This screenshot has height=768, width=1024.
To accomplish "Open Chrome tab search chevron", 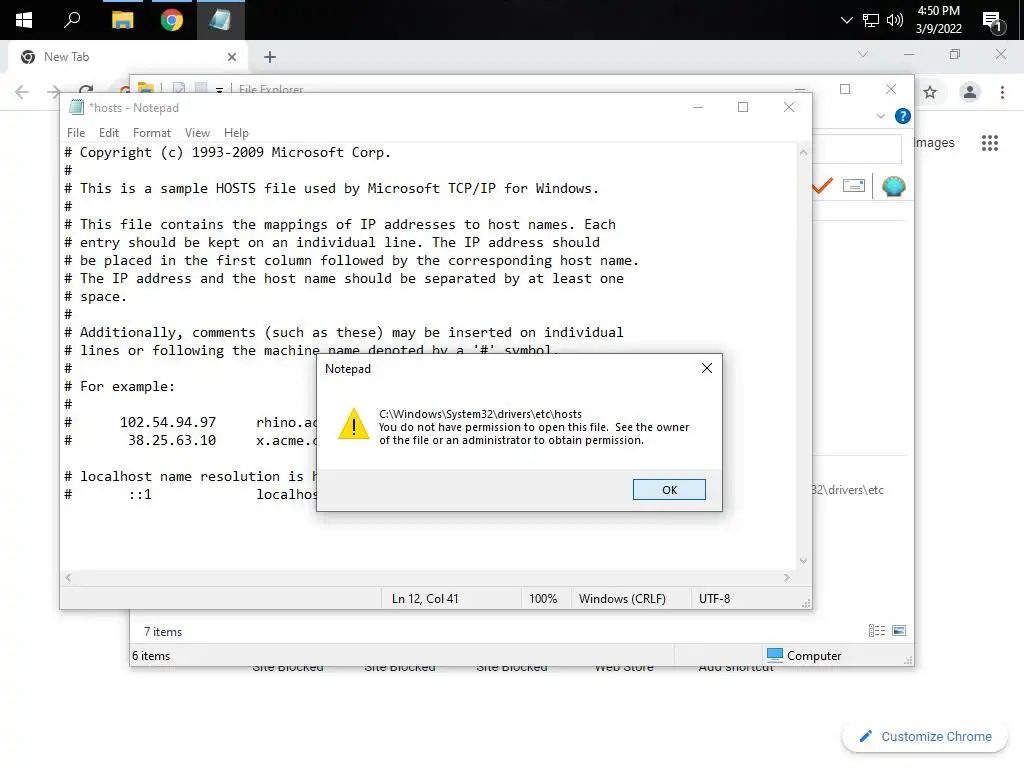I will tap(863, 54).
